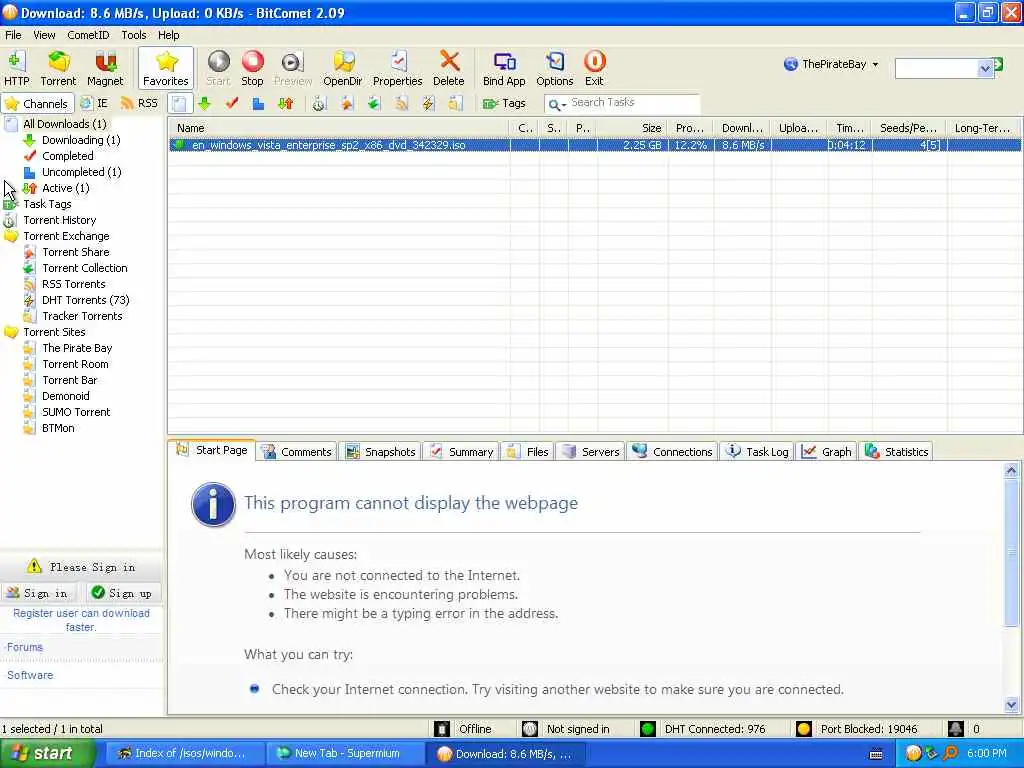This screenshot has width=1024, height=768.
Task: Open the Software link
Action: point(30,675)
